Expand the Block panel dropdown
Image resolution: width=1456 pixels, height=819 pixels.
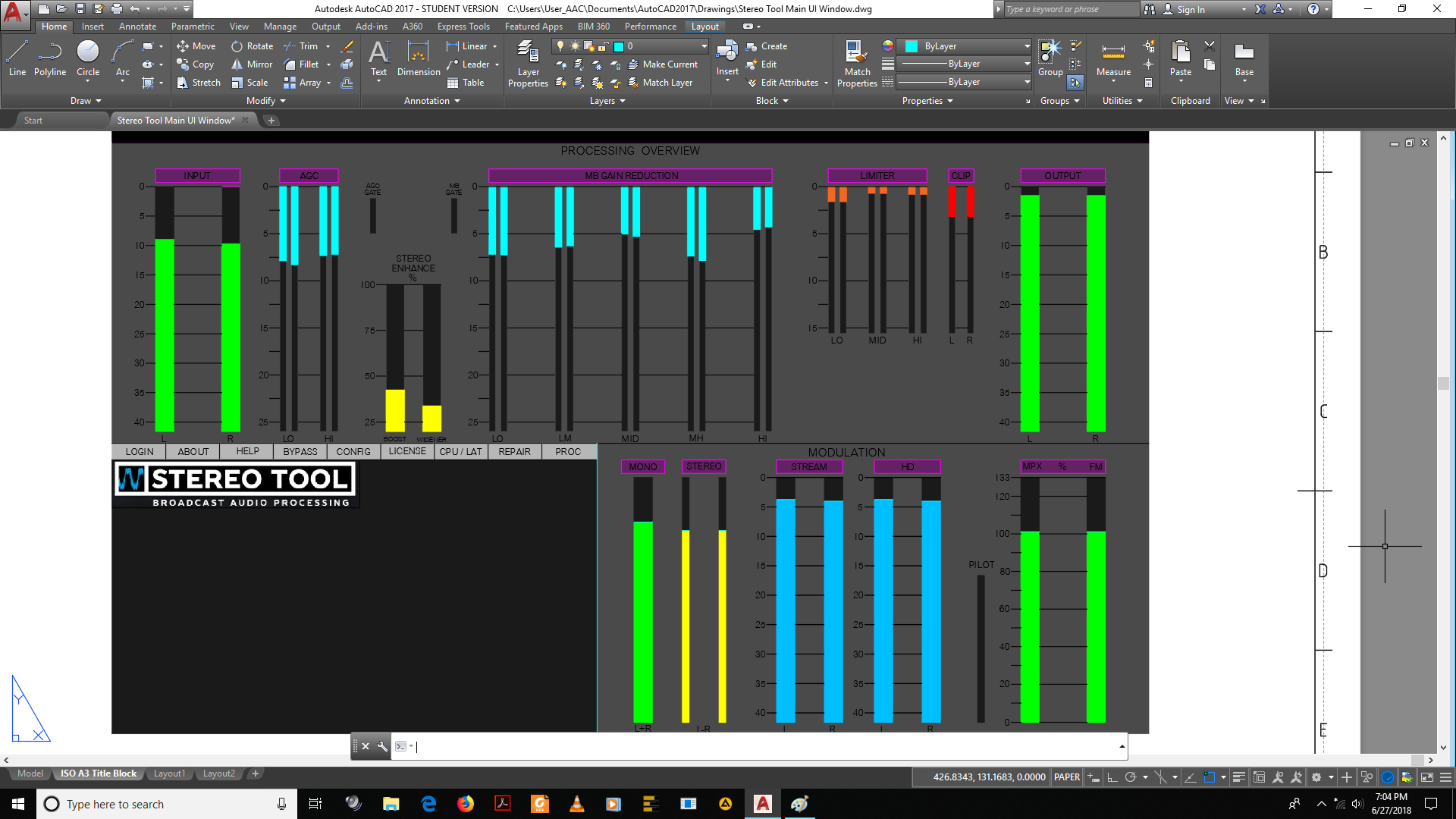click(x=772, y=101)
